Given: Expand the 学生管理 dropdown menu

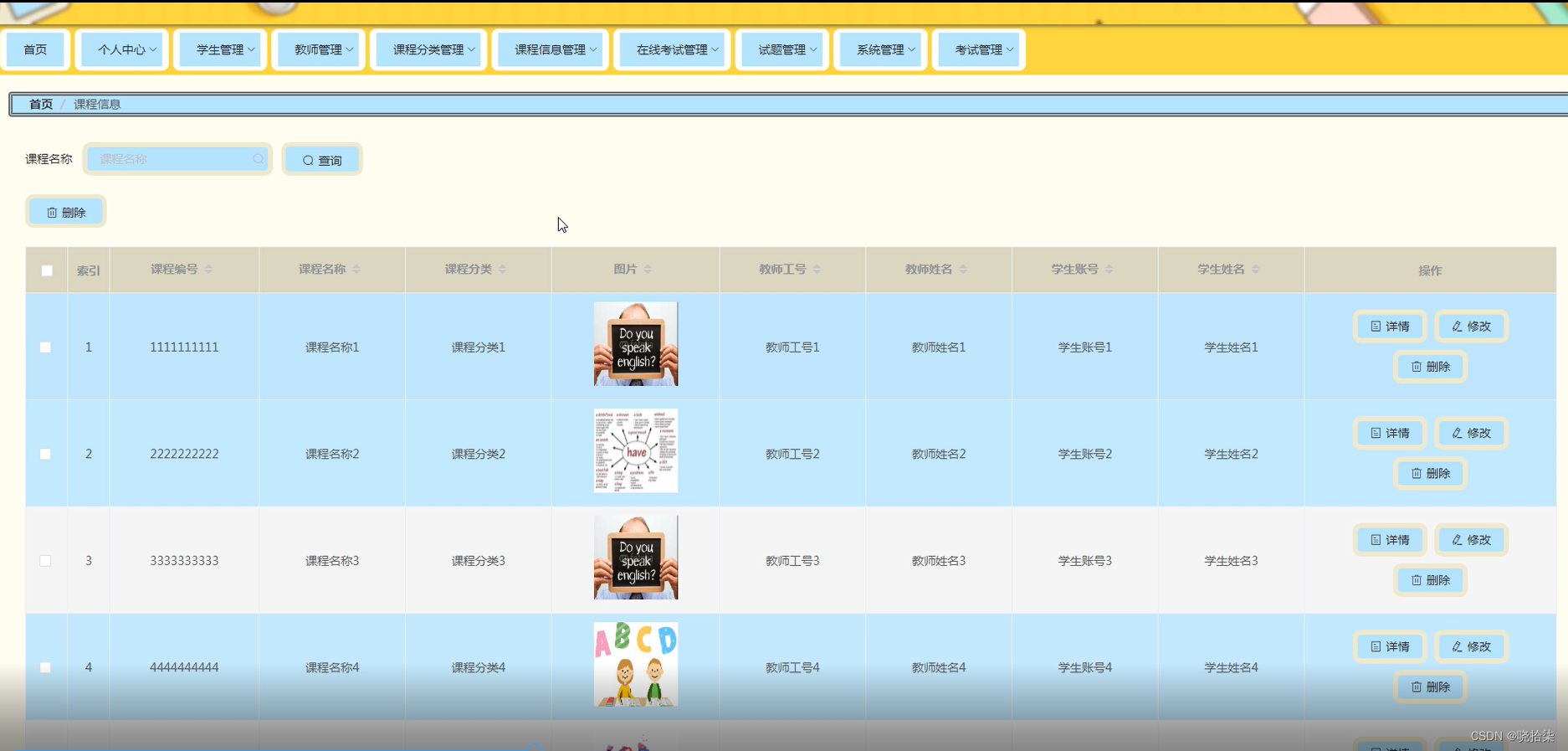Looking at the screenshot, I should 220,50.
